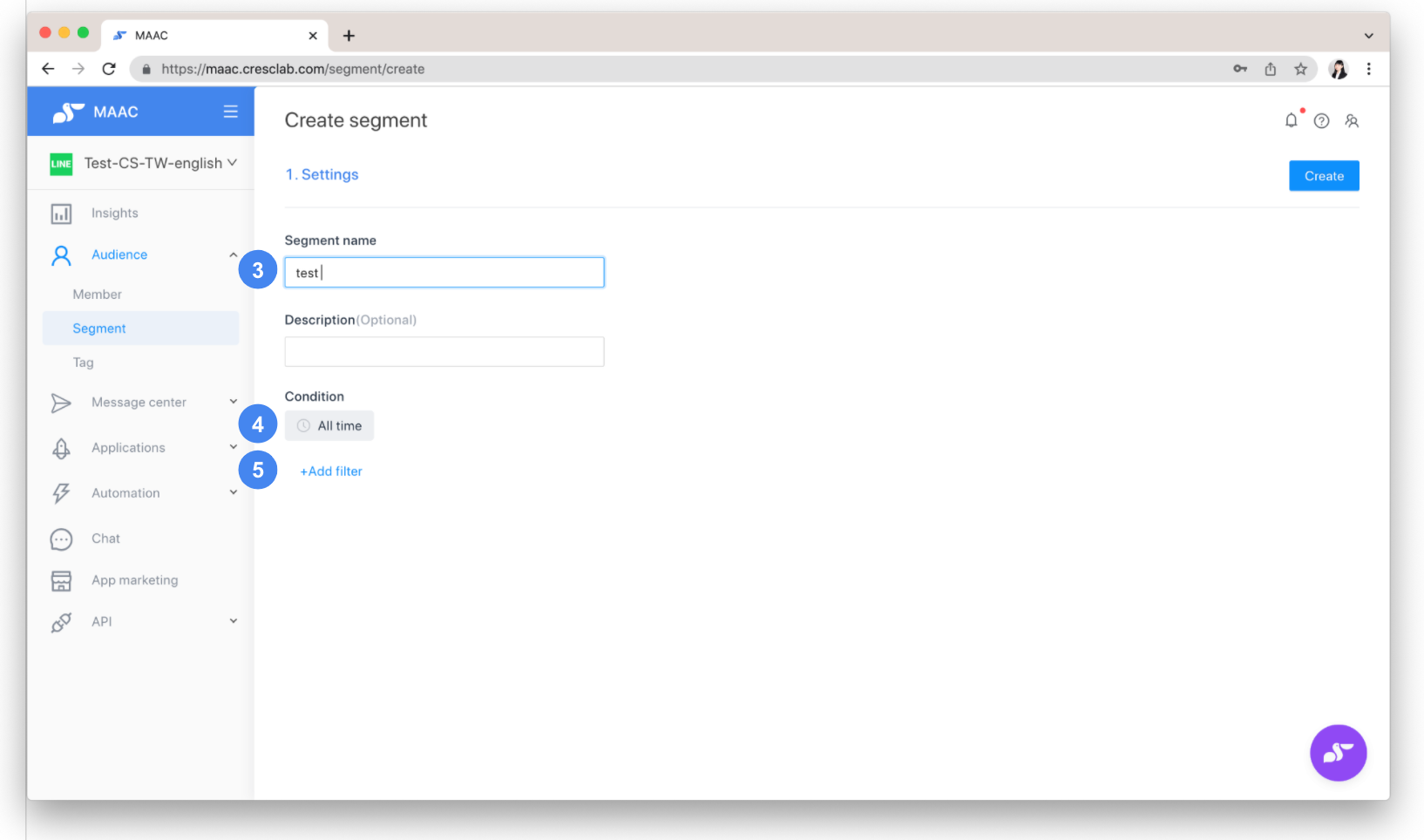
Task: Click the +Add filter link
Action: [x=331, y=471]
